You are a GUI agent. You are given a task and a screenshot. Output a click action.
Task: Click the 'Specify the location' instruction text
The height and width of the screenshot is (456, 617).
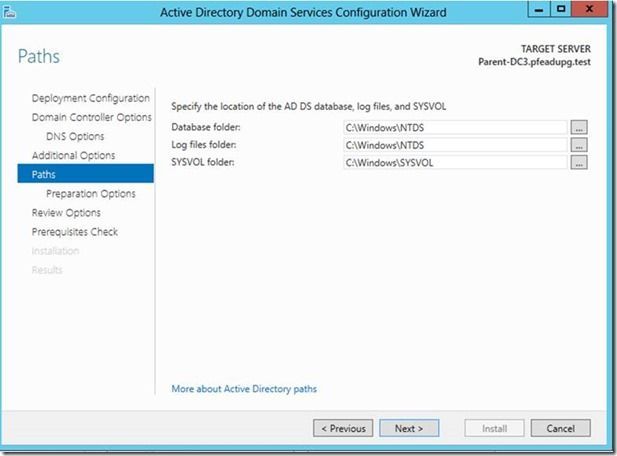pos(308,106)
